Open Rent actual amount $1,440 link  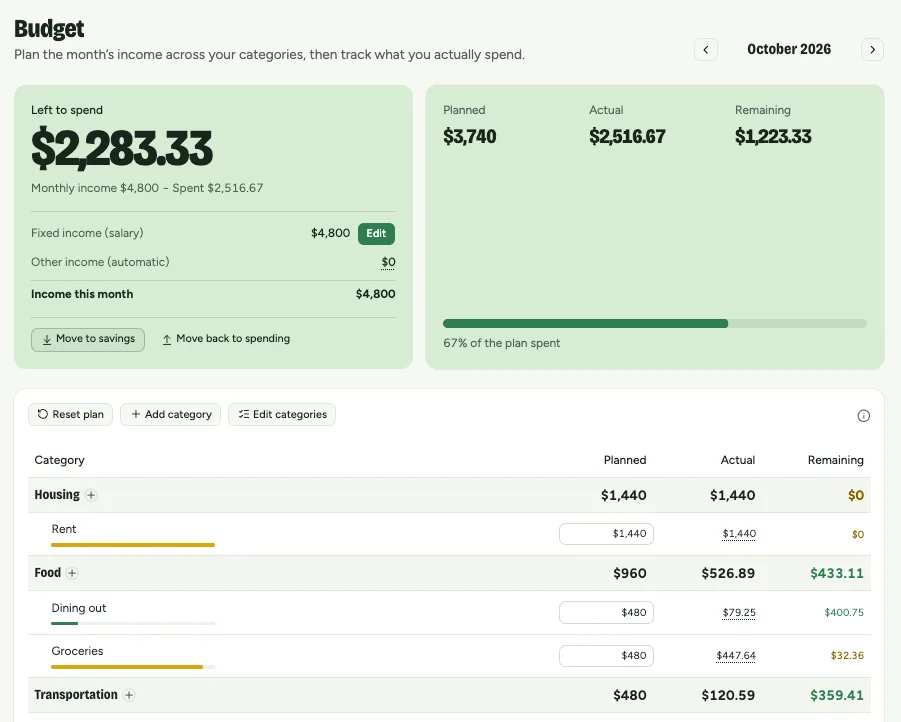(x=739, y=534)
